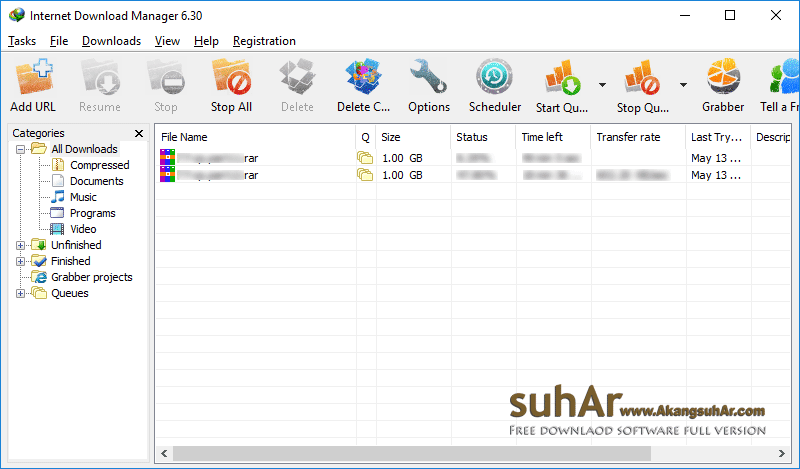Sort by Last Try column header
The width and height of the screenshot is (800, 469).
point(718,137)
